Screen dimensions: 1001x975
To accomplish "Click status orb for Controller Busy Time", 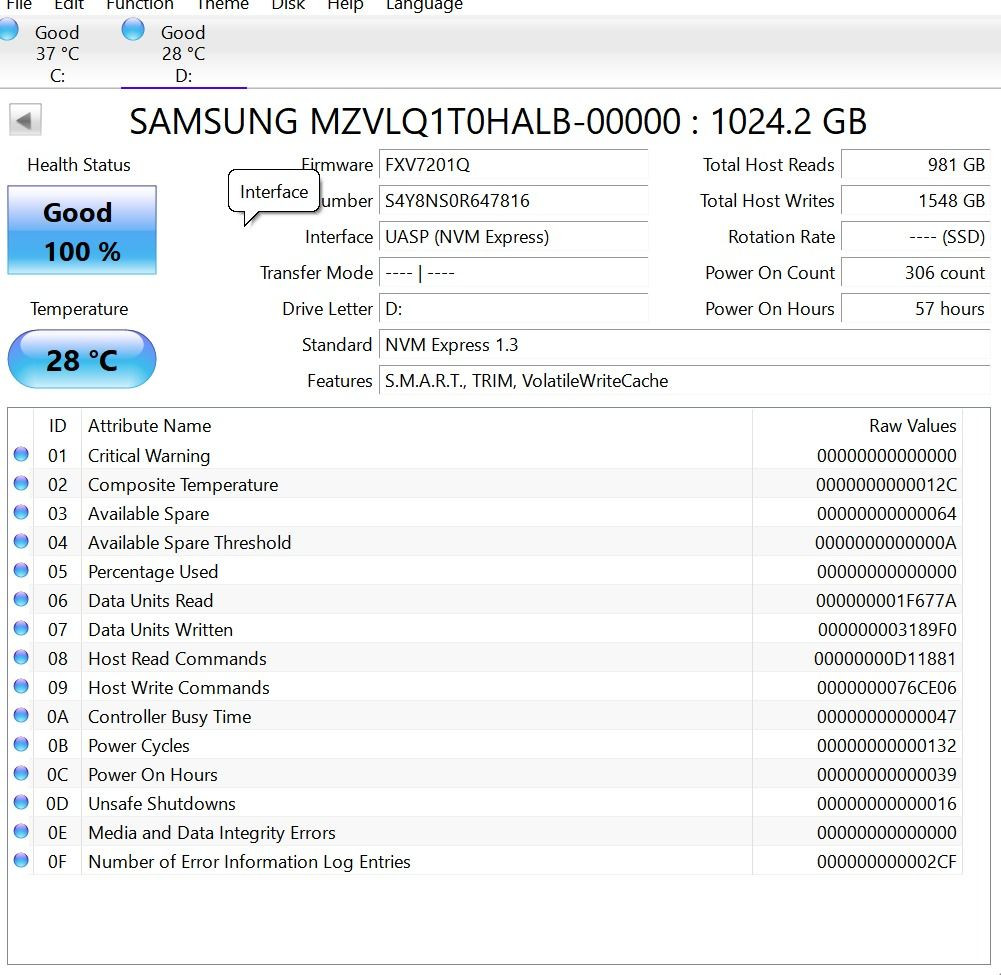I will 21,715.
